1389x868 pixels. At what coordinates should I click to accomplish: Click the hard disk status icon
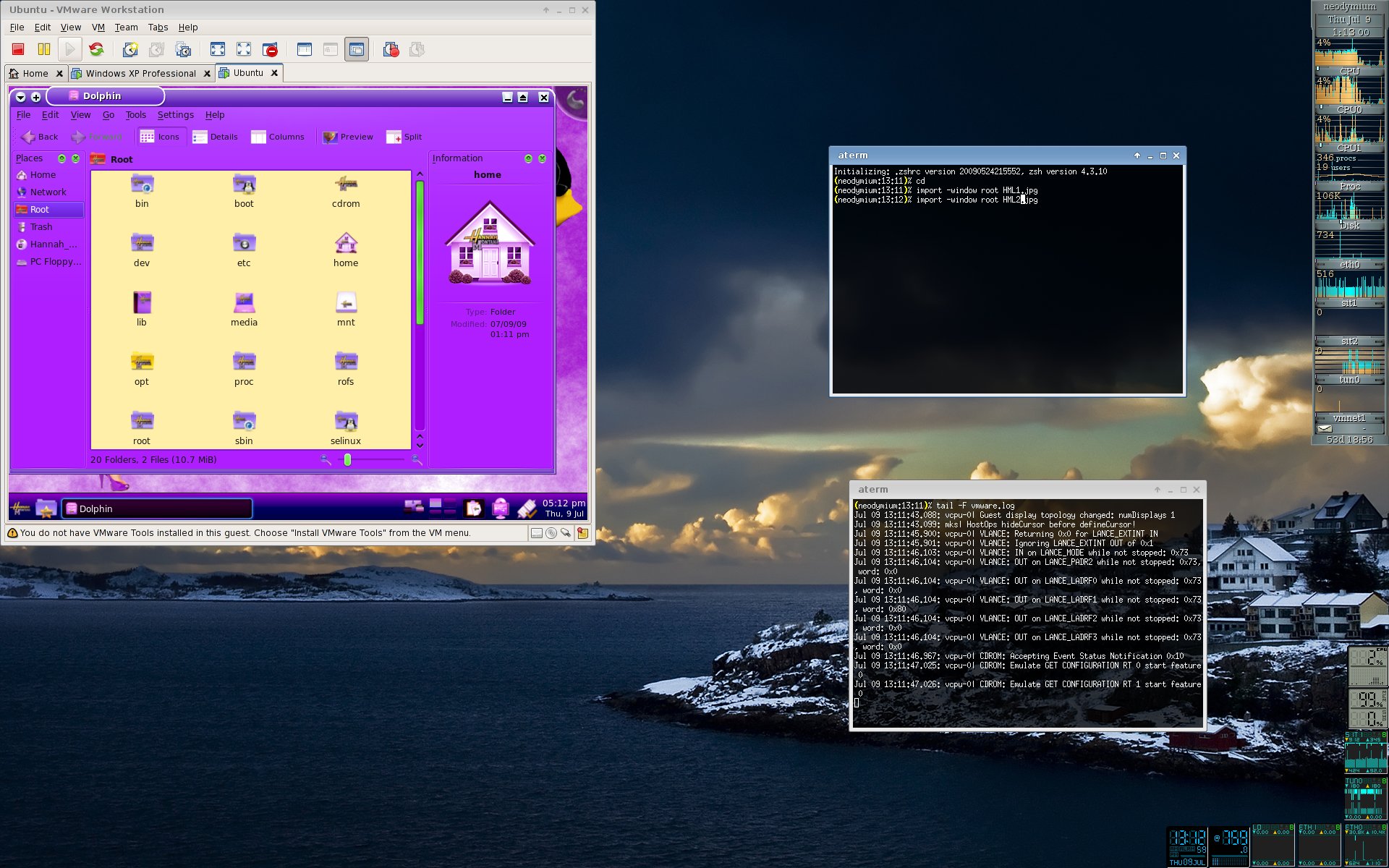coord(537,533)
